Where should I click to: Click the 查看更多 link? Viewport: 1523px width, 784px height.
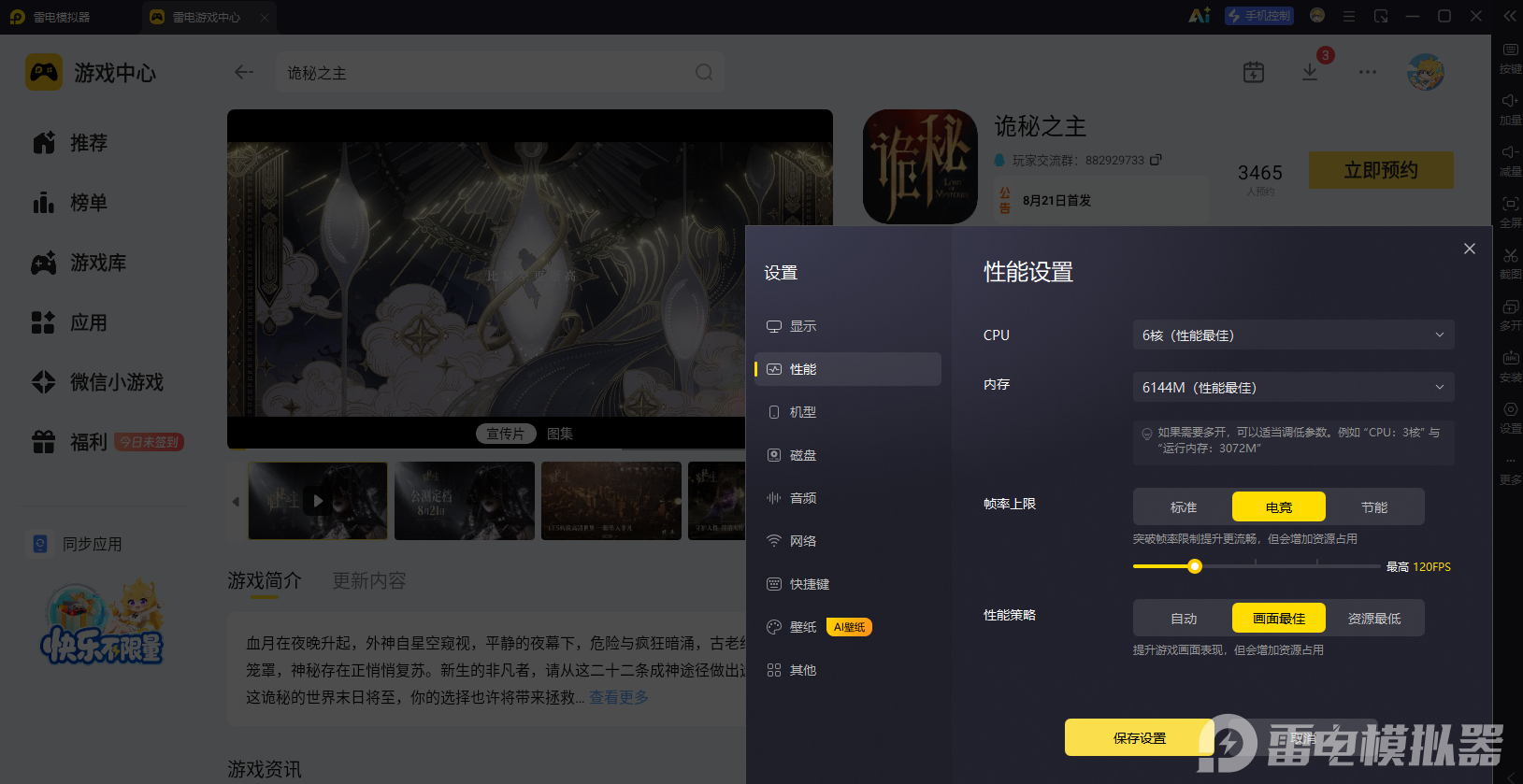[x=619, y=697]
